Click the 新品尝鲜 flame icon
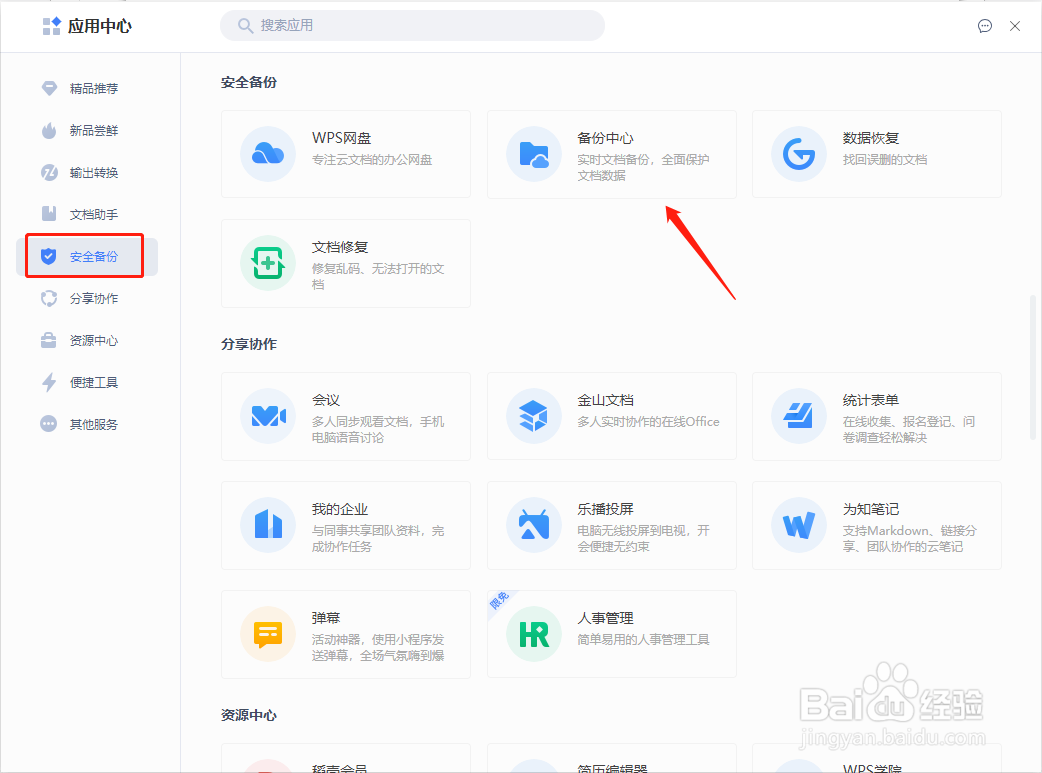1042x773 pixels. 49,130
